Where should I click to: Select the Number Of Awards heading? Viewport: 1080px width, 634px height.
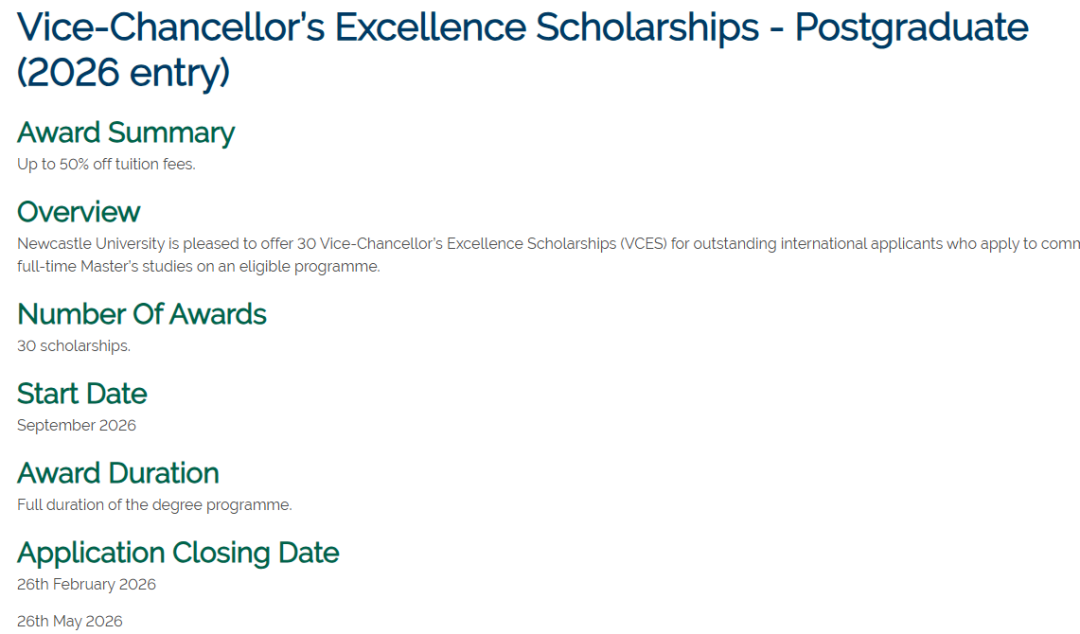142,314
